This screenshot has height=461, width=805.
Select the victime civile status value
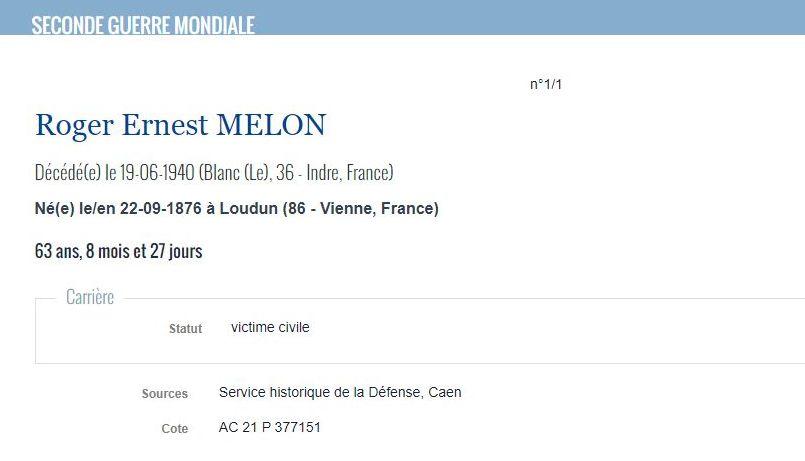(270, 327)
